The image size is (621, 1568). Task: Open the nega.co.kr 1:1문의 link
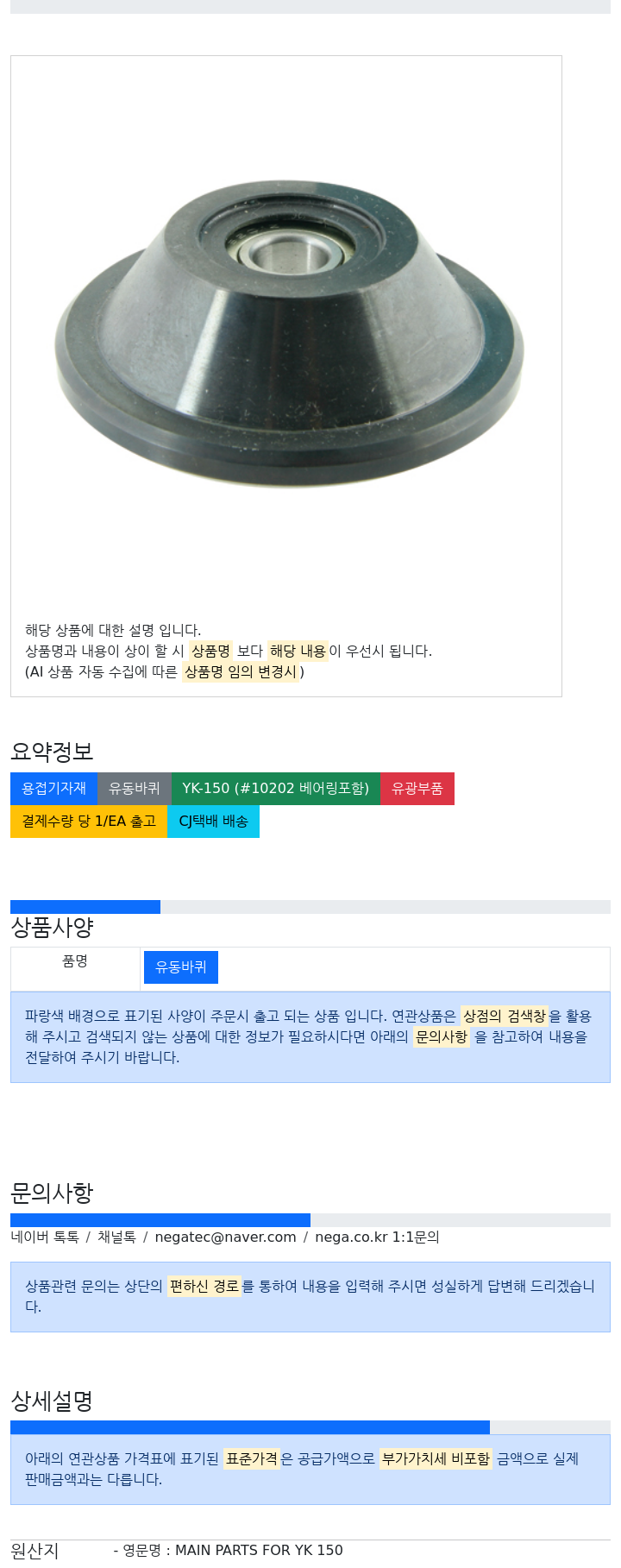pyautogui.click(x=377, y=1237)
